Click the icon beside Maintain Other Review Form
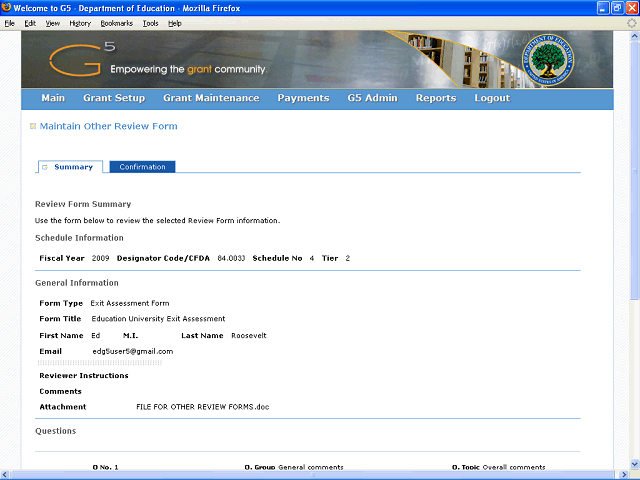Screen dimensions: 640x480 [x=33, y=126]
